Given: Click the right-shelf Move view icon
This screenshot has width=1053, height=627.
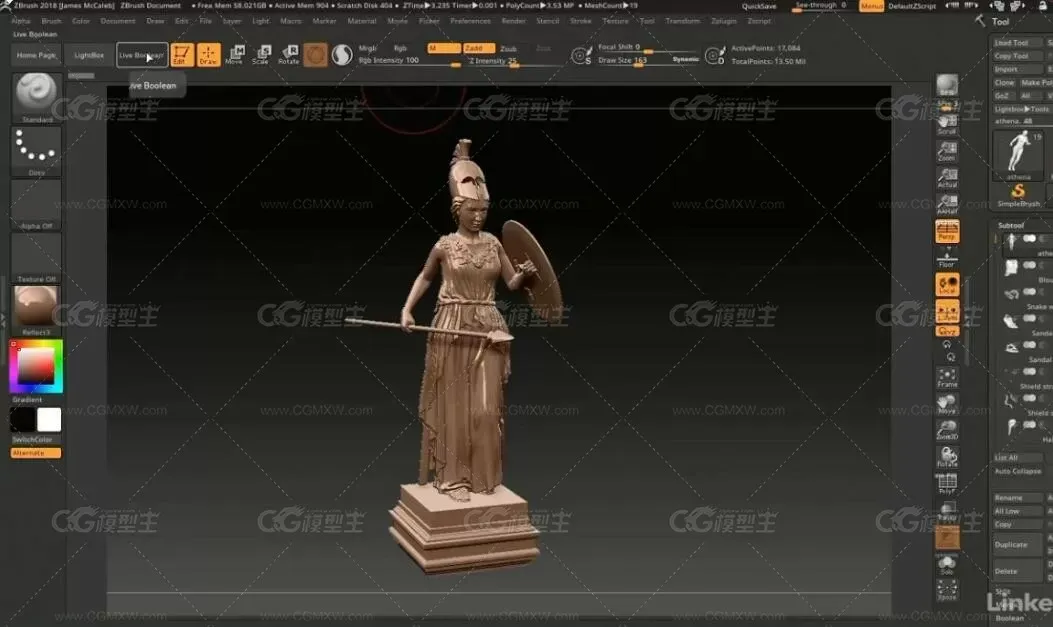Looking at the screenshot, I should pyautogui.click(x=947, y=403).
